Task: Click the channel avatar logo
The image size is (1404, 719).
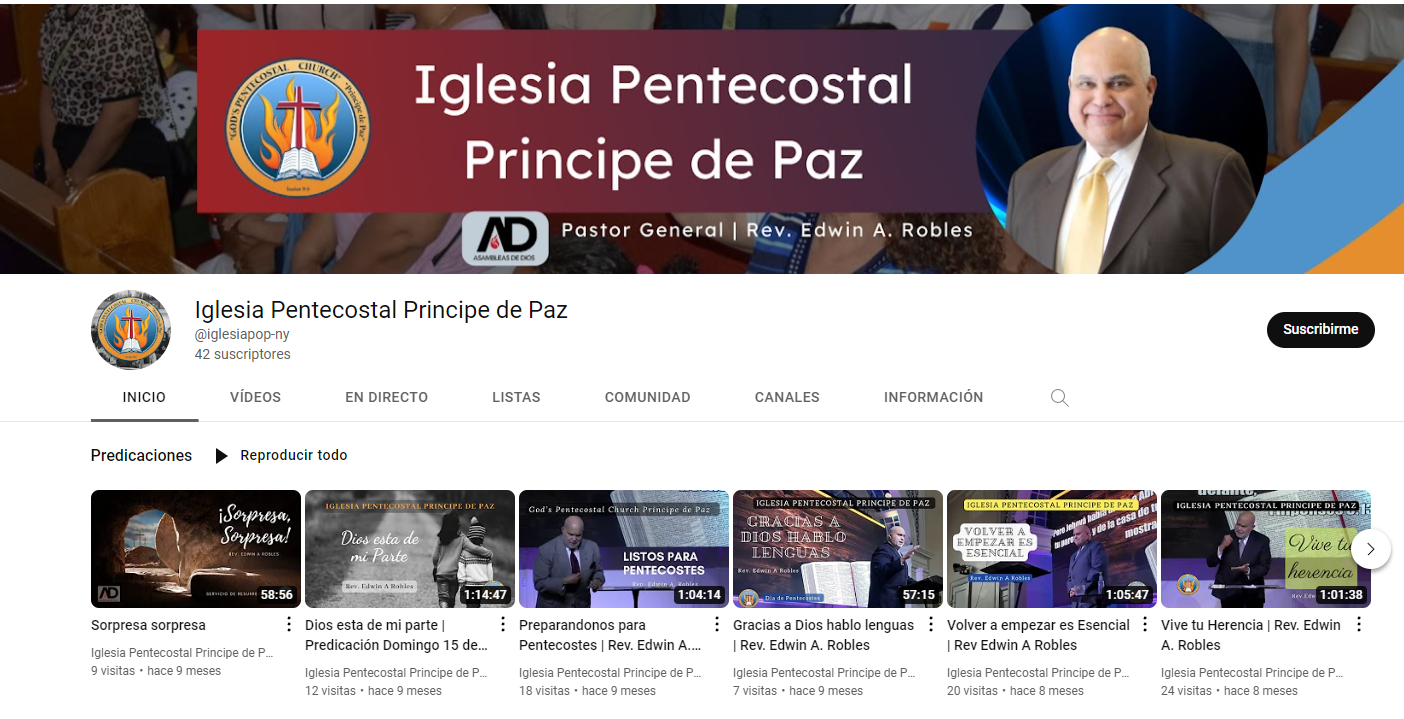Action: click(x=131, y=330)
